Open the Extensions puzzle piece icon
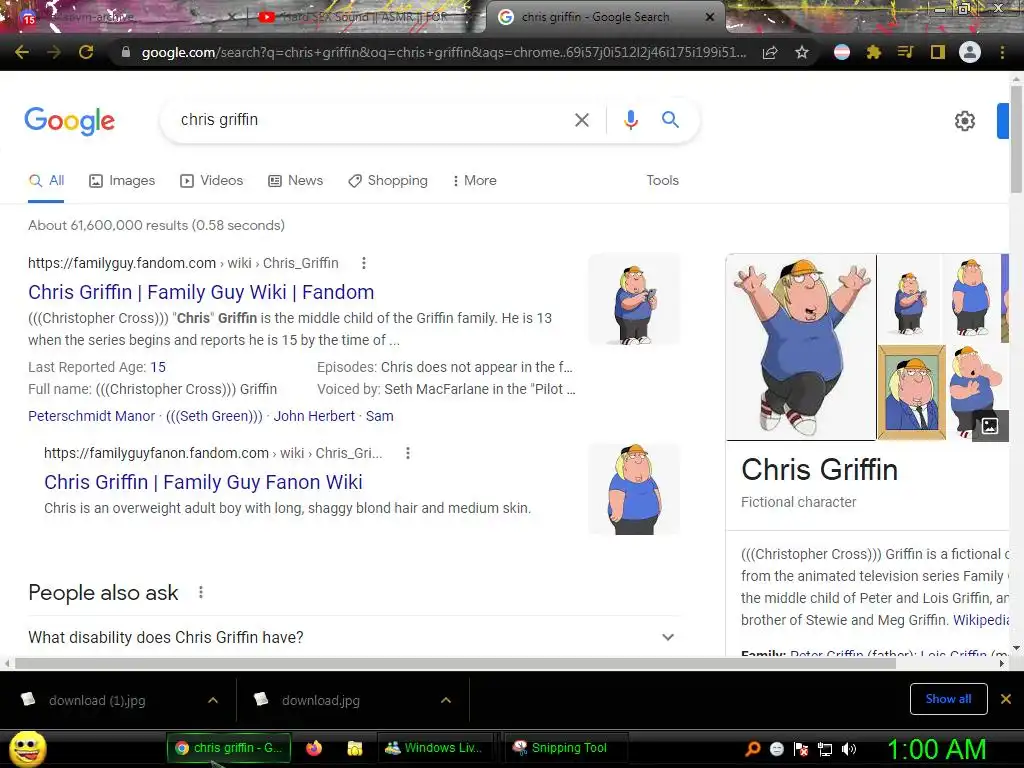This screenshot has height=768, width=1024. 874,52
